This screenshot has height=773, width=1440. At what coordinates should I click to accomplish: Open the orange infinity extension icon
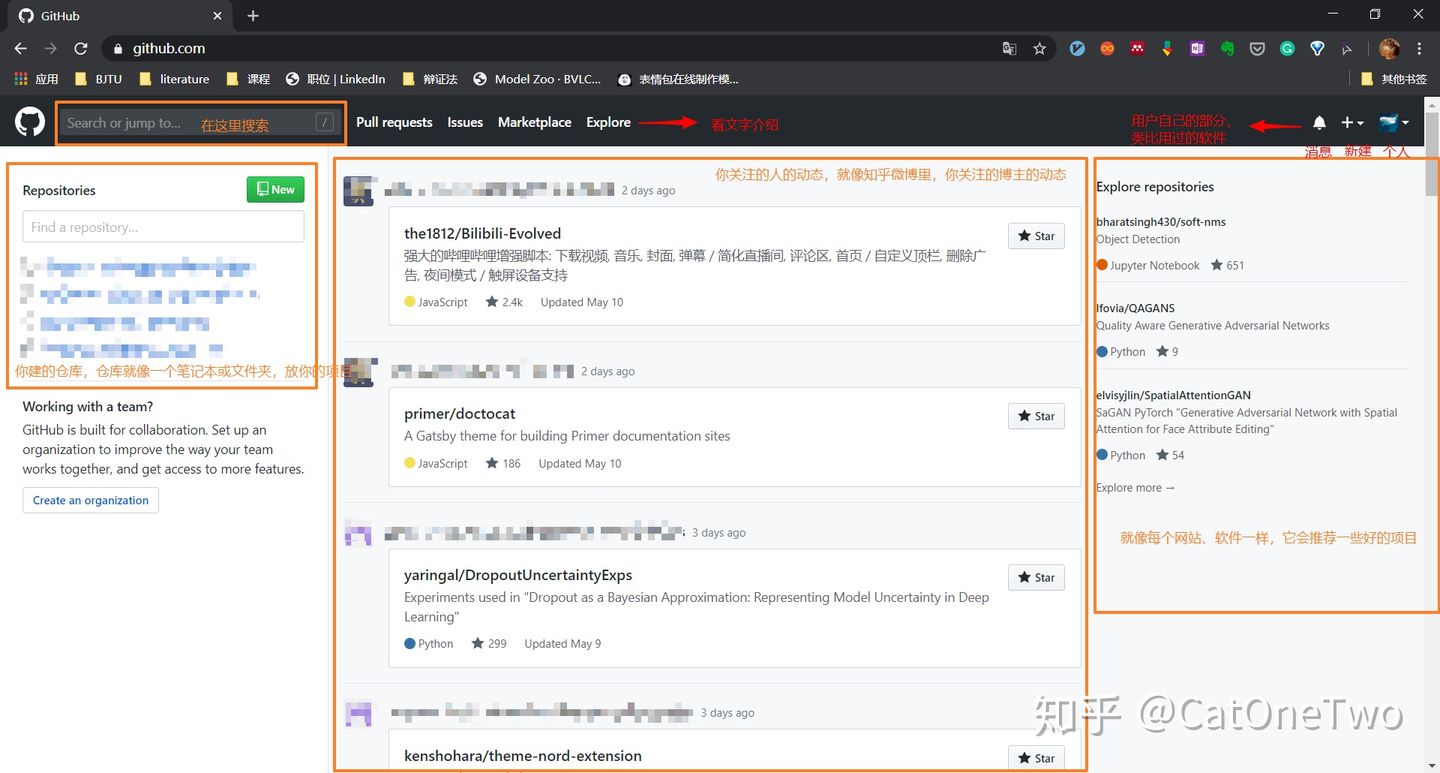coord(1107,48)
